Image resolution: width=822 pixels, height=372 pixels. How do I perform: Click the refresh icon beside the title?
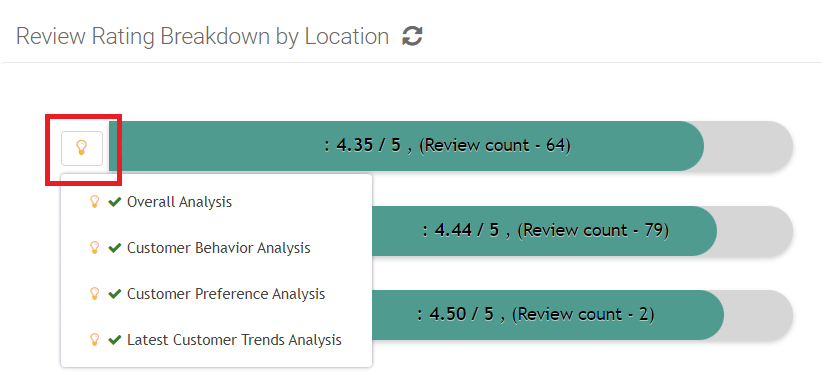click(413, 37)
